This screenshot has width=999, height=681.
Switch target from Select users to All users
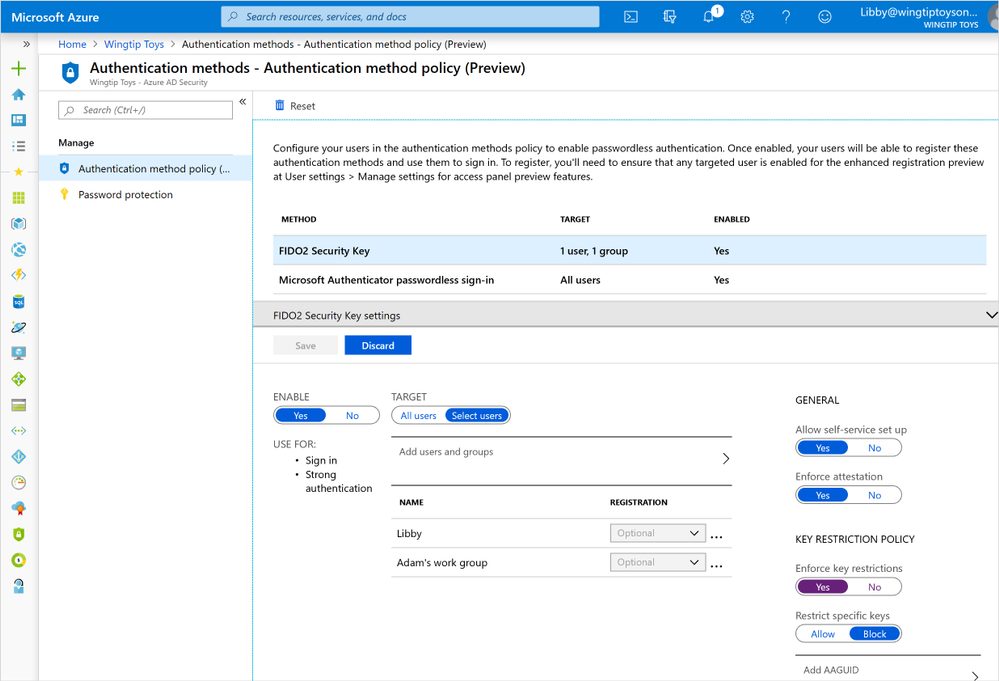pos(418,415)
